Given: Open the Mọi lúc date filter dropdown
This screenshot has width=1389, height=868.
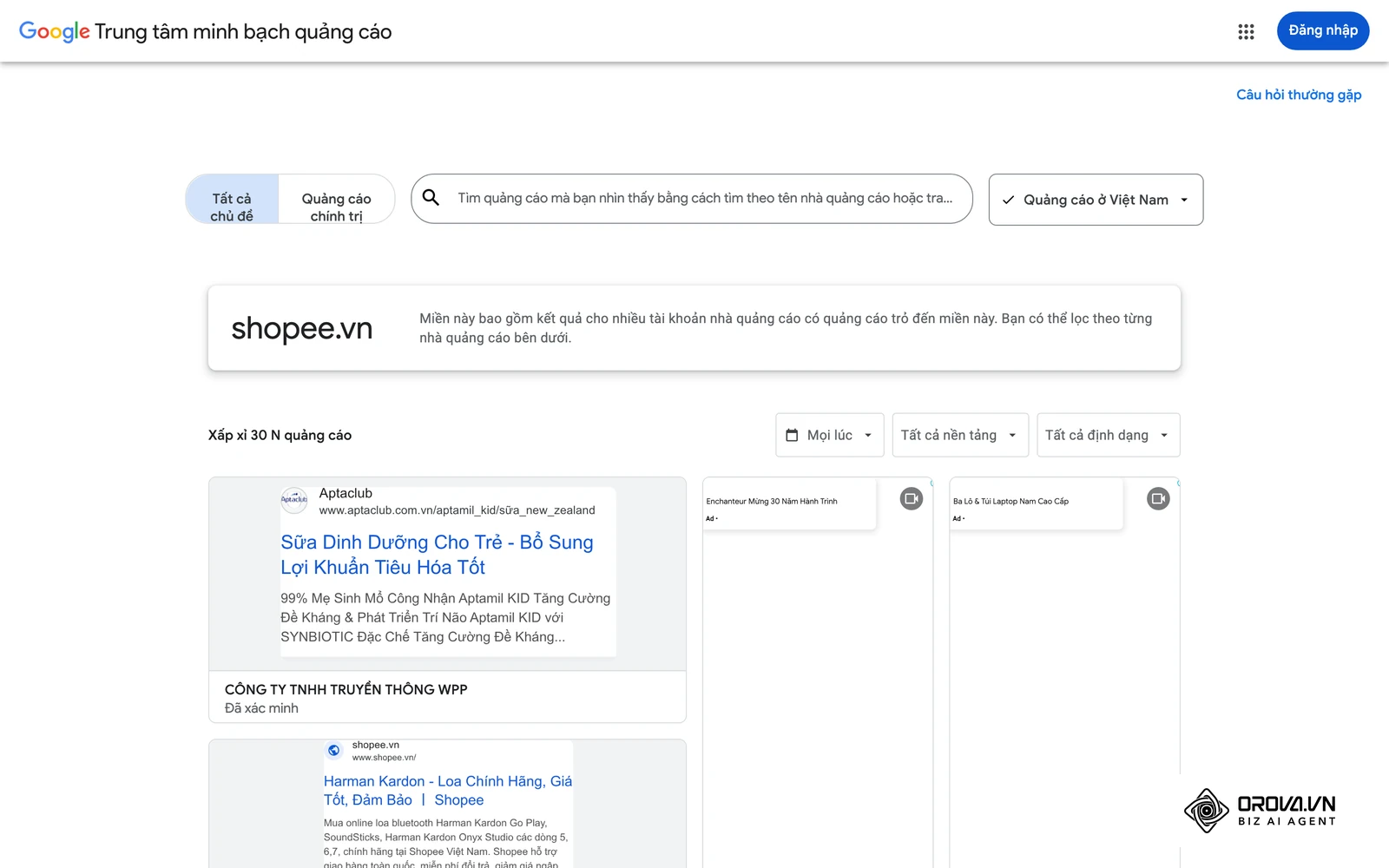Looking at the screenshot, I should click(829, 435).
